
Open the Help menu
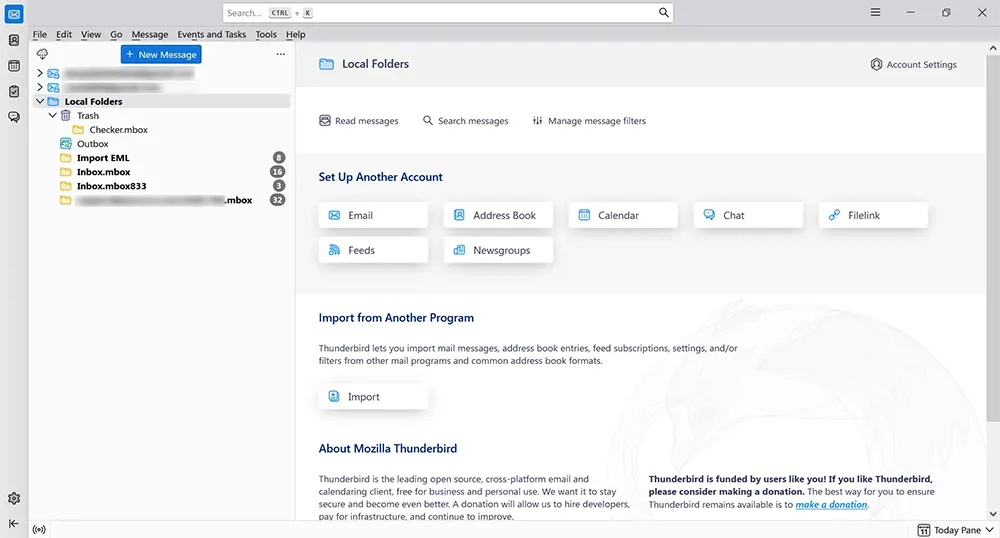[x=295, y=34]
